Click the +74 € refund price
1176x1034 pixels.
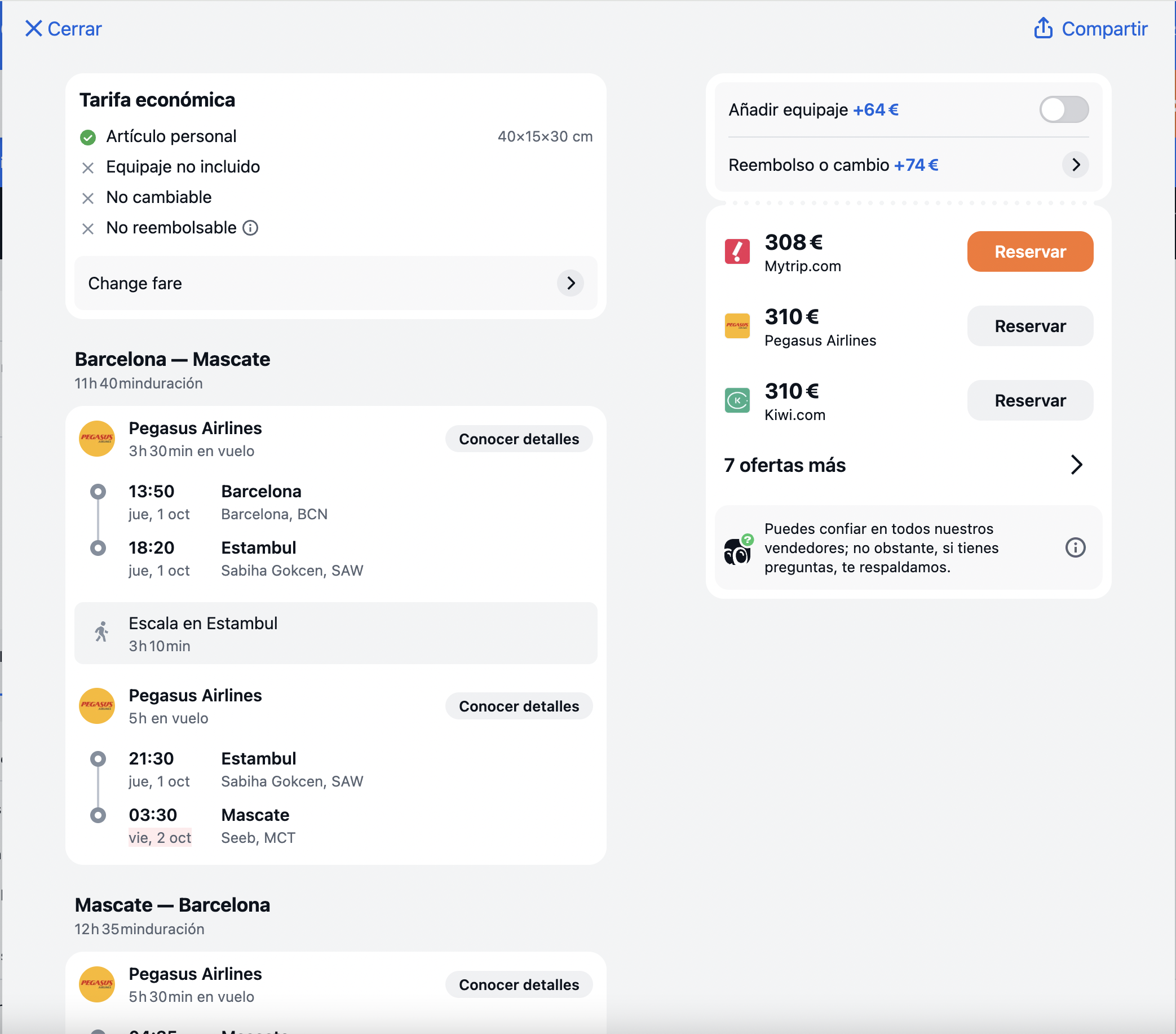coord(916,165)
